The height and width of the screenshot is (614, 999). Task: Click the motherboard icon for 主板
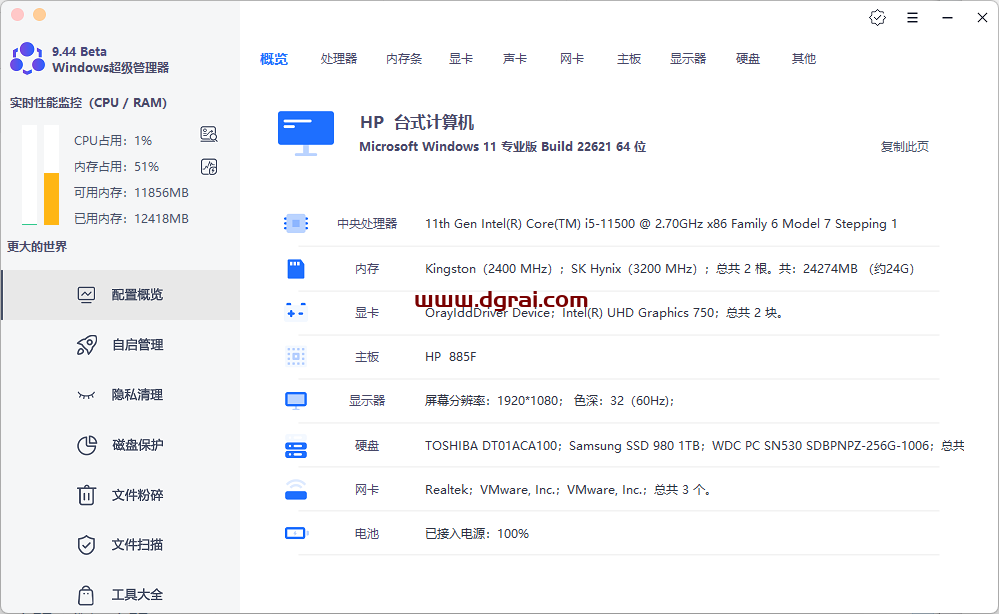pos(296,357)
